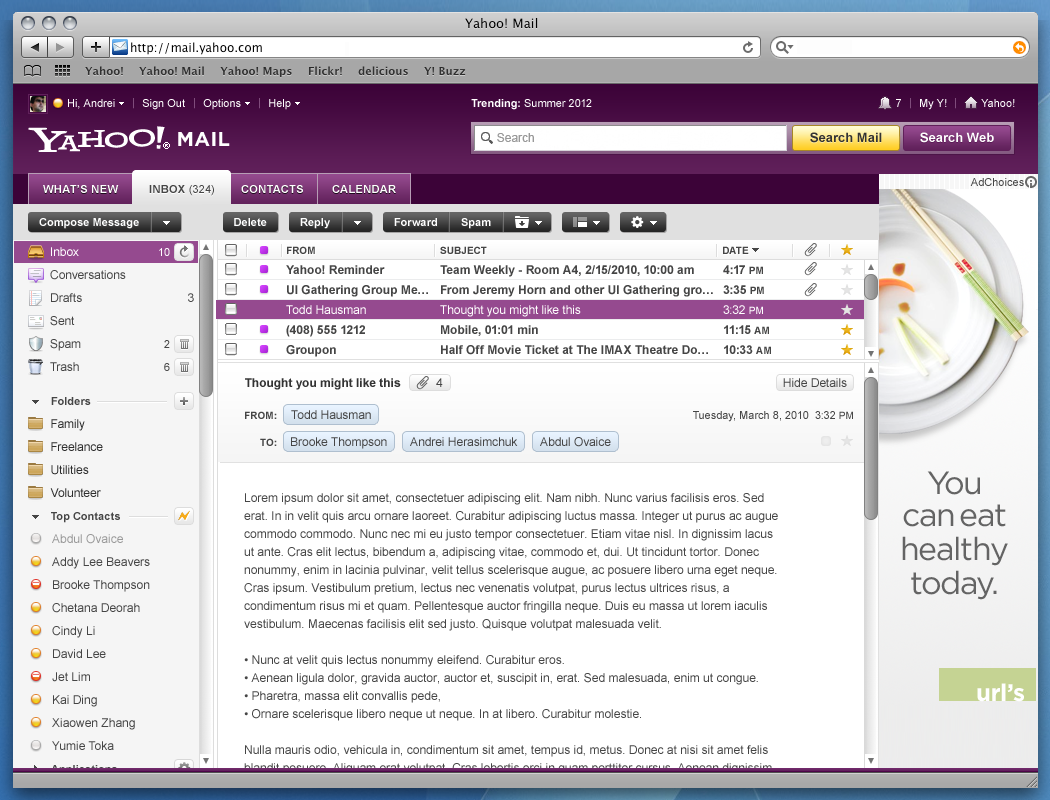Open the gear settings dropdown

pyautogui.click(x=644, y=222)
